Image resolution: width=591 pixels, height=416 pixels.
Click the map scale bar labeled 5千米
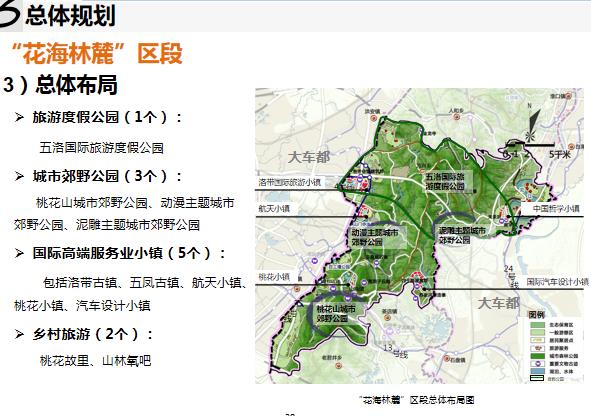click(531, 145)
